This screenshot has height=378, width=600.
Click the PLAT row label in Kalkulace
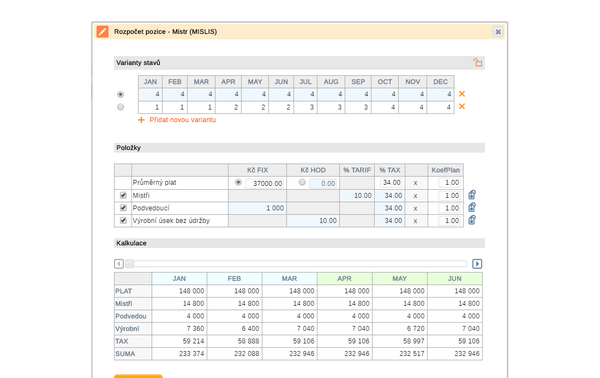[x=132, y=291]
